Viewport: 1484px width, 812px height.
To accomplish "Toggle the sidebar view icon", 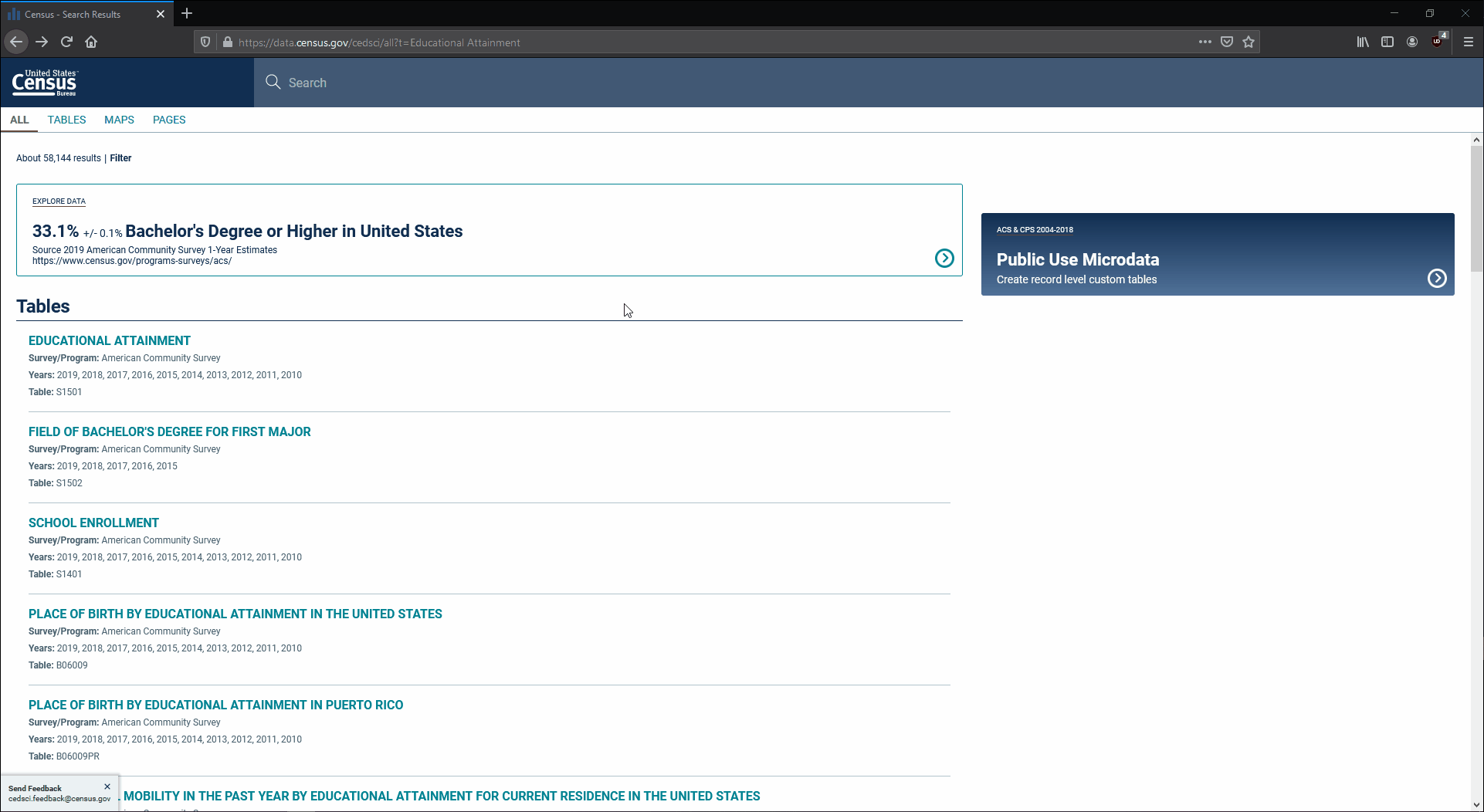I will coord(1387,42).
